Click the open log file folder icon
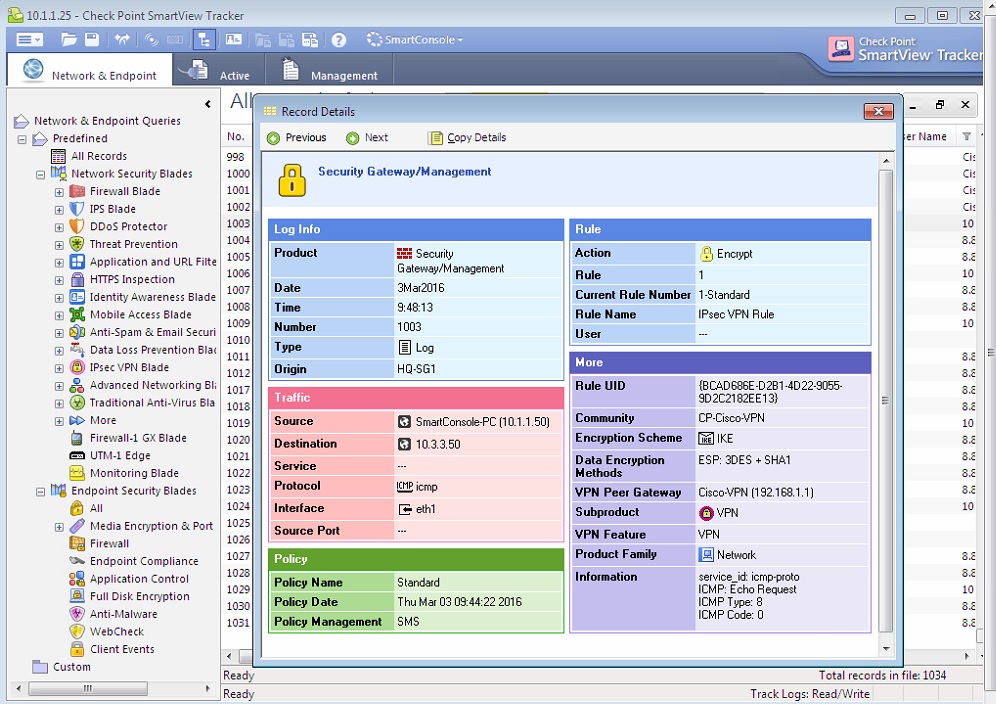The image size is (996, 704). click(69, 40)
